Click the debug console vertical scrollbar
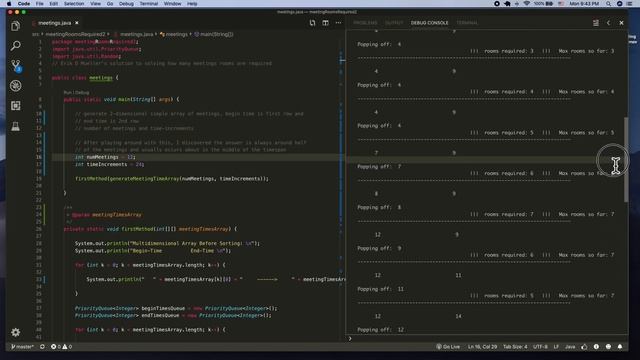The height and width of the screenshot is (360, 640). point(626,159)
